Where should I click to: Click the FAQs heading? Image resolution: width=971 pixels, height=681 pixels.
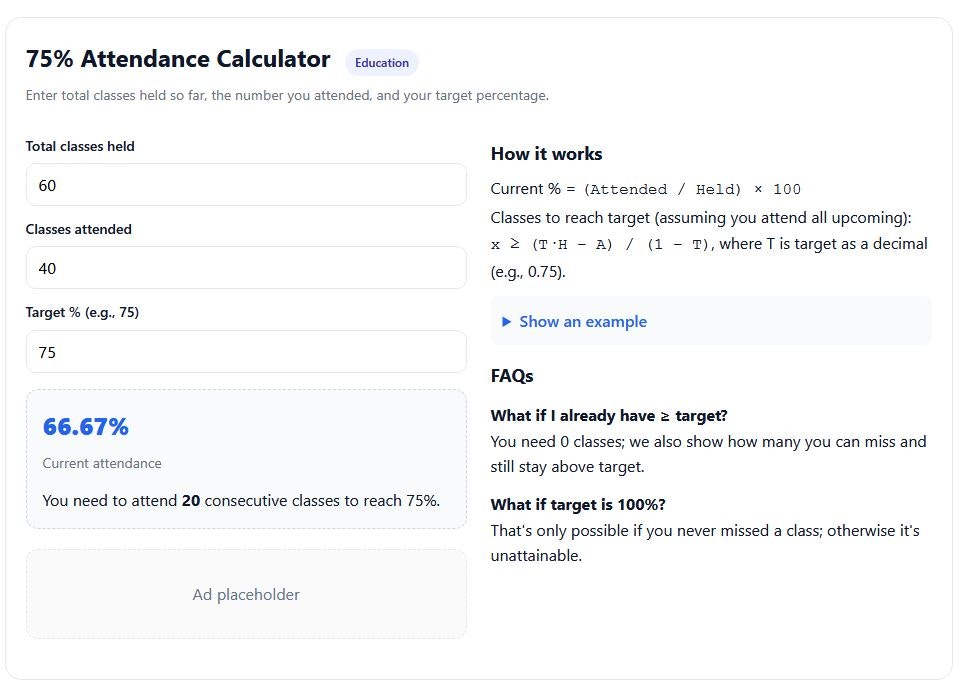coord(511,375)
